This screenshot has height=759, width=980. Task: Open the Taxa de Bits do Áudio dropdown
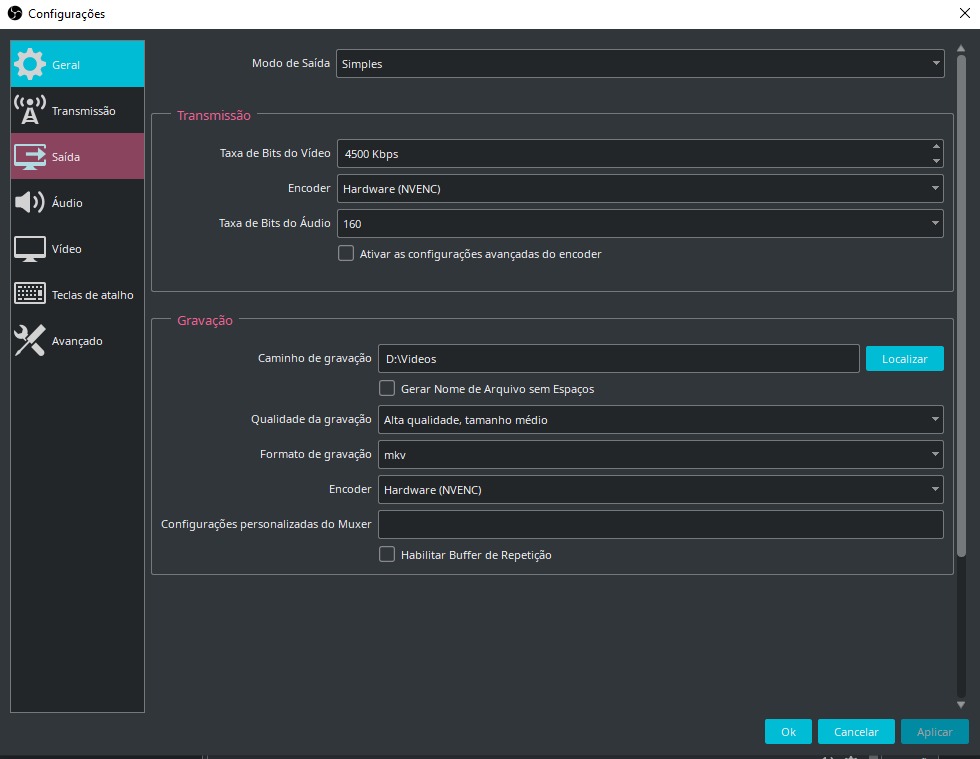point(640,224)
